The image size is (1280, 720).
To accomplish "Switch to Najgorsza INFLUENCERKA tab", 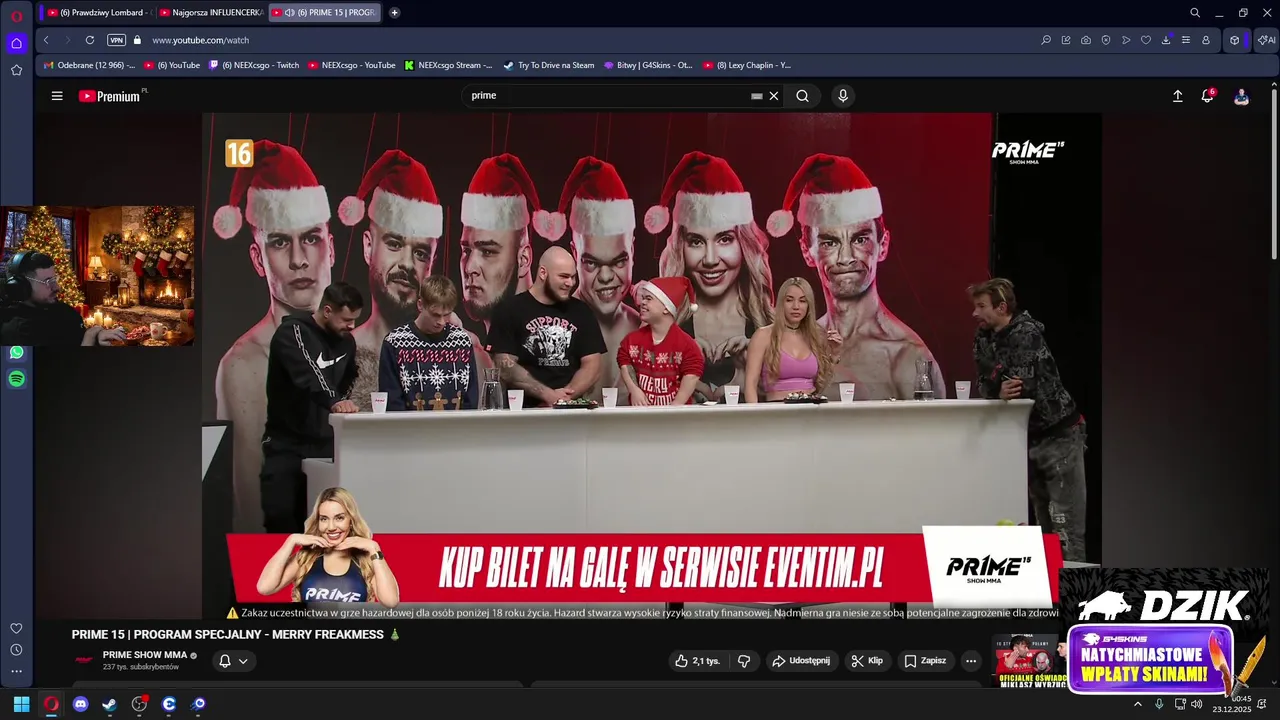I will point(211,13).
